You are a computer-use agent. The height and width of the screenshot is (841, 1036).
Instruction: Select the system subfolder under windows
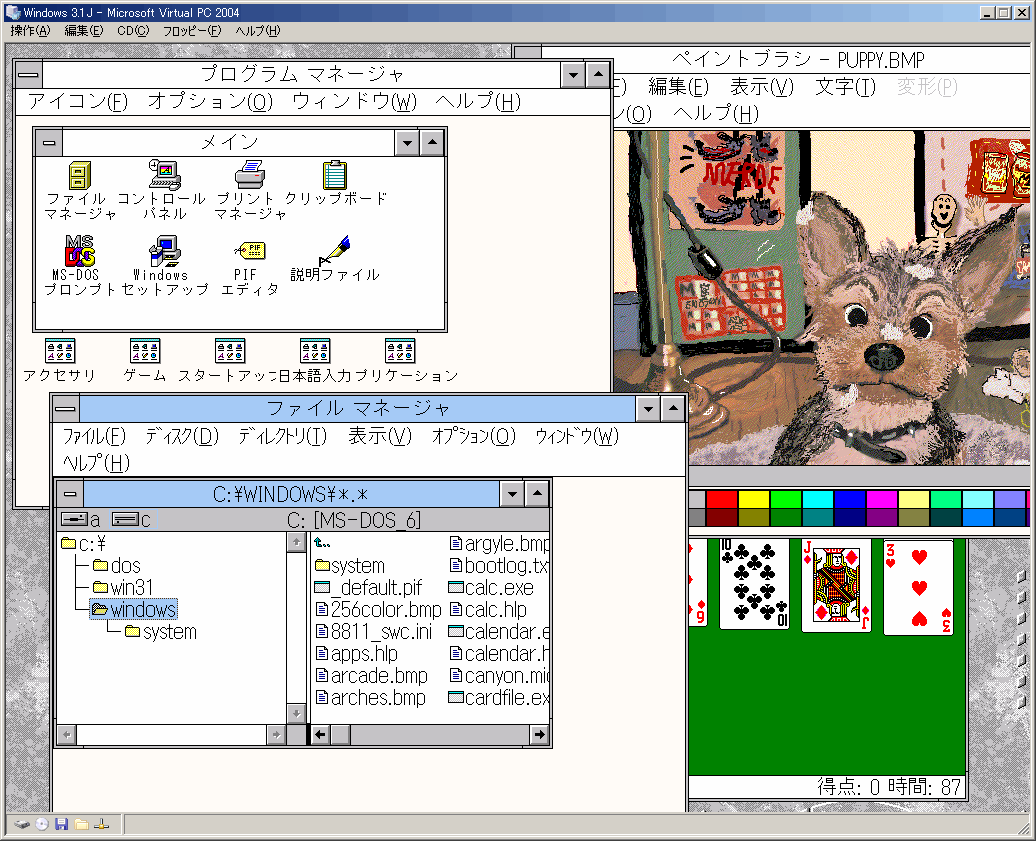(169, 632)
